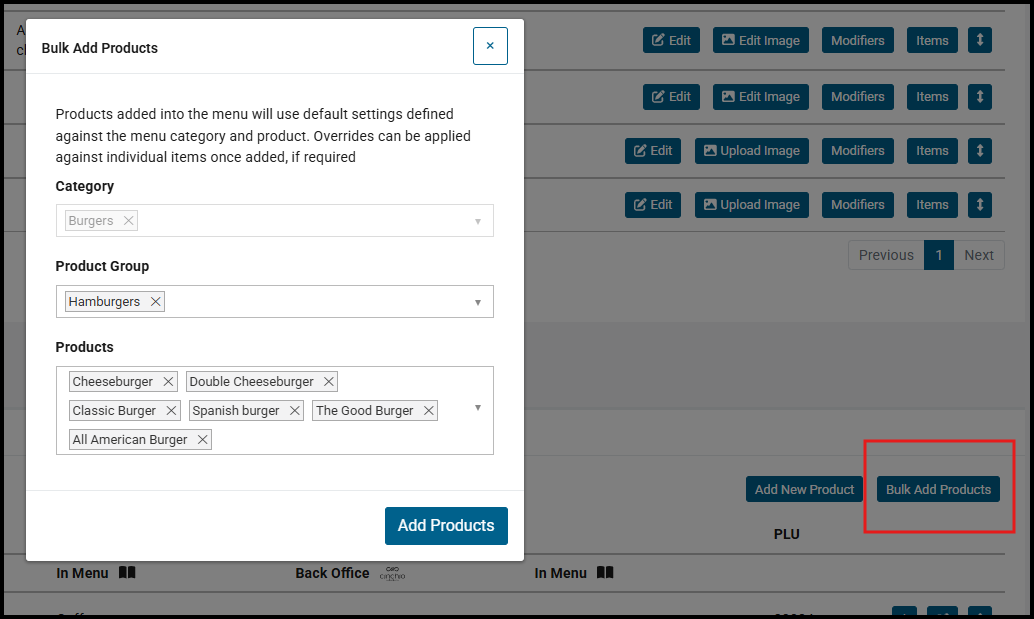Remove Hamburgers from the Product Group field

coord(155,302)
